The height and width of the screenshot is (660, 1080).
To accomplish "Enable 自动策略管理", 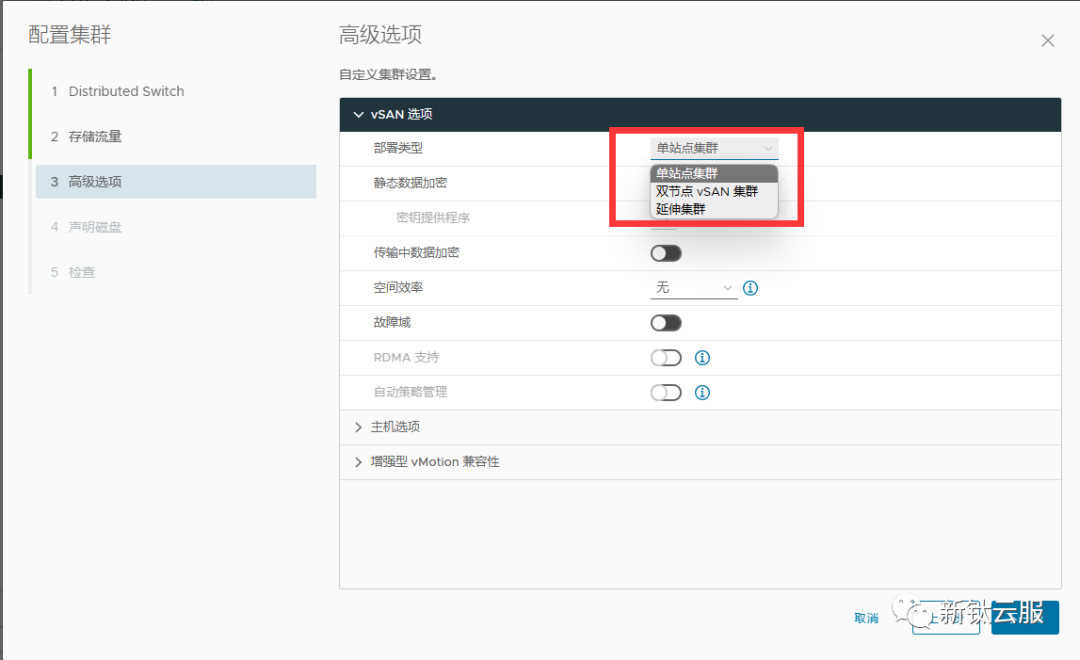I will pos(666,392).
